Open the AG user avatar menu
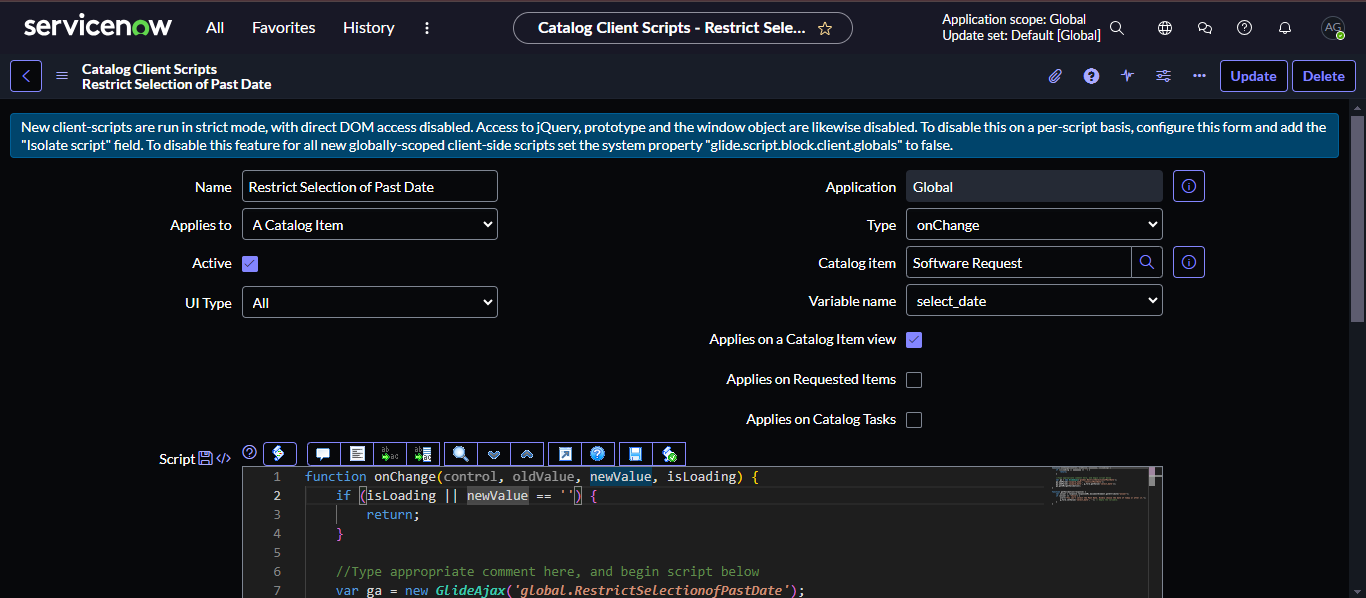Image resolution: width=1366 pixels, height=598 pixels. point(1333,28)
